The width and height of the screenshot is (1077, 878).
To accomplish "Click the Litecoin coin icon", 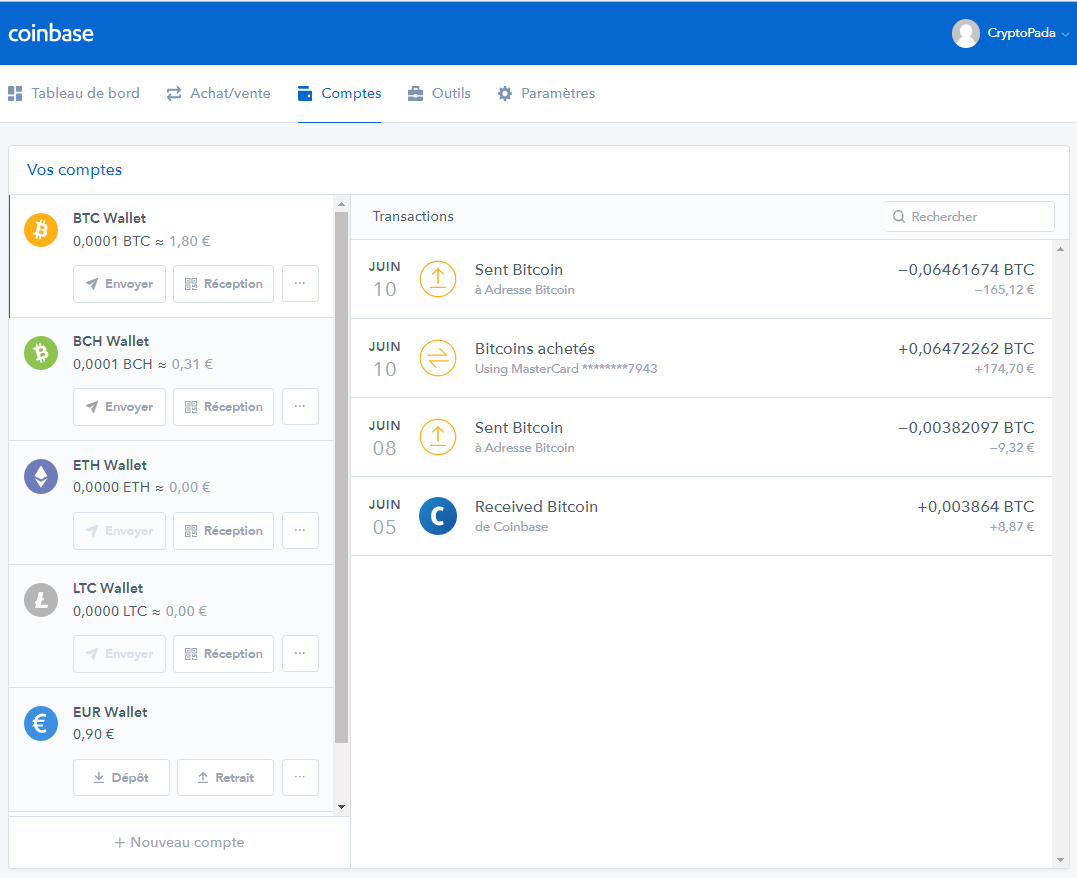I will coord(41,600).
